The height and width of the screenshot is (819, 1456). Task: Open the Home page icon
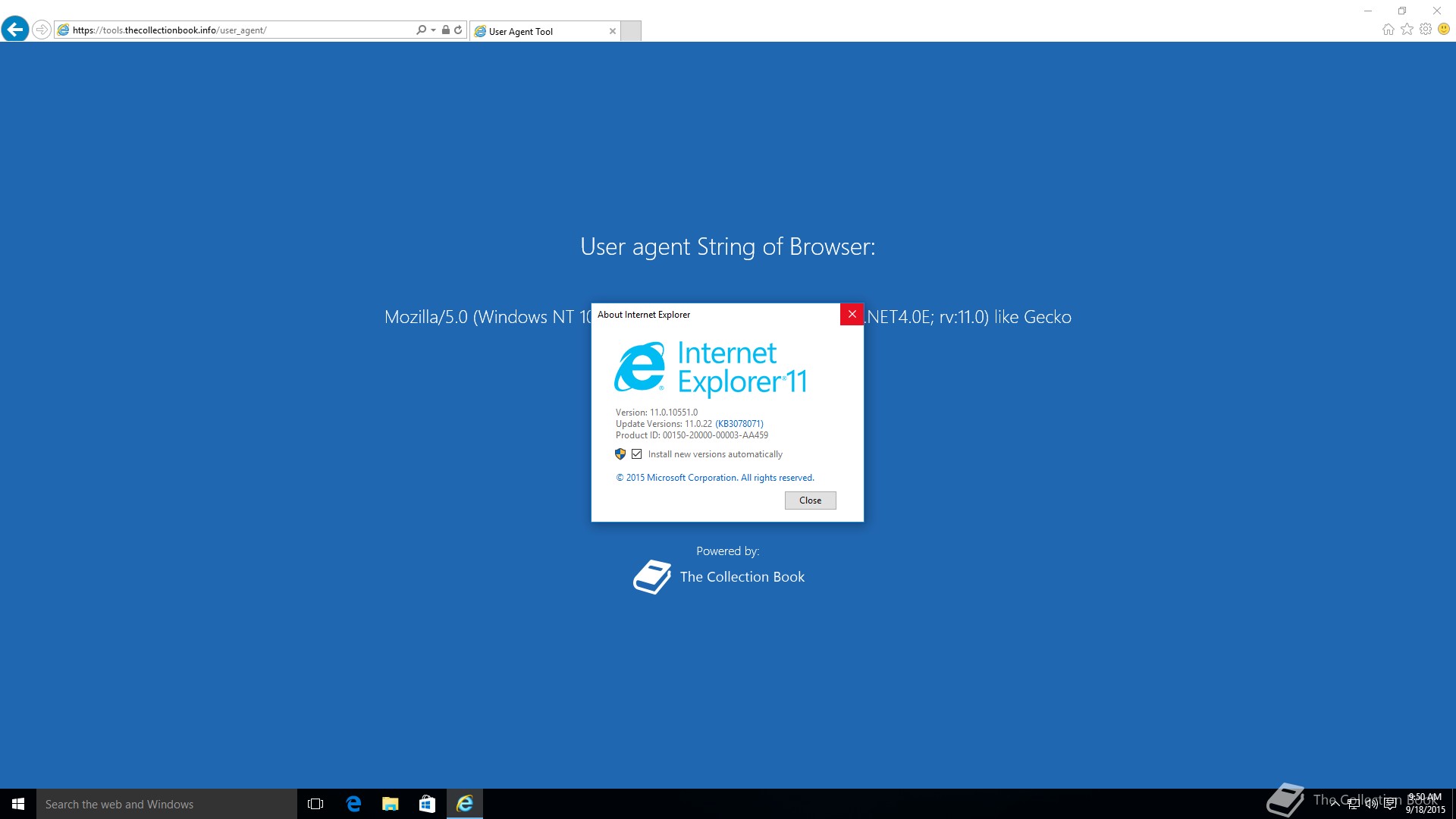1388,30
